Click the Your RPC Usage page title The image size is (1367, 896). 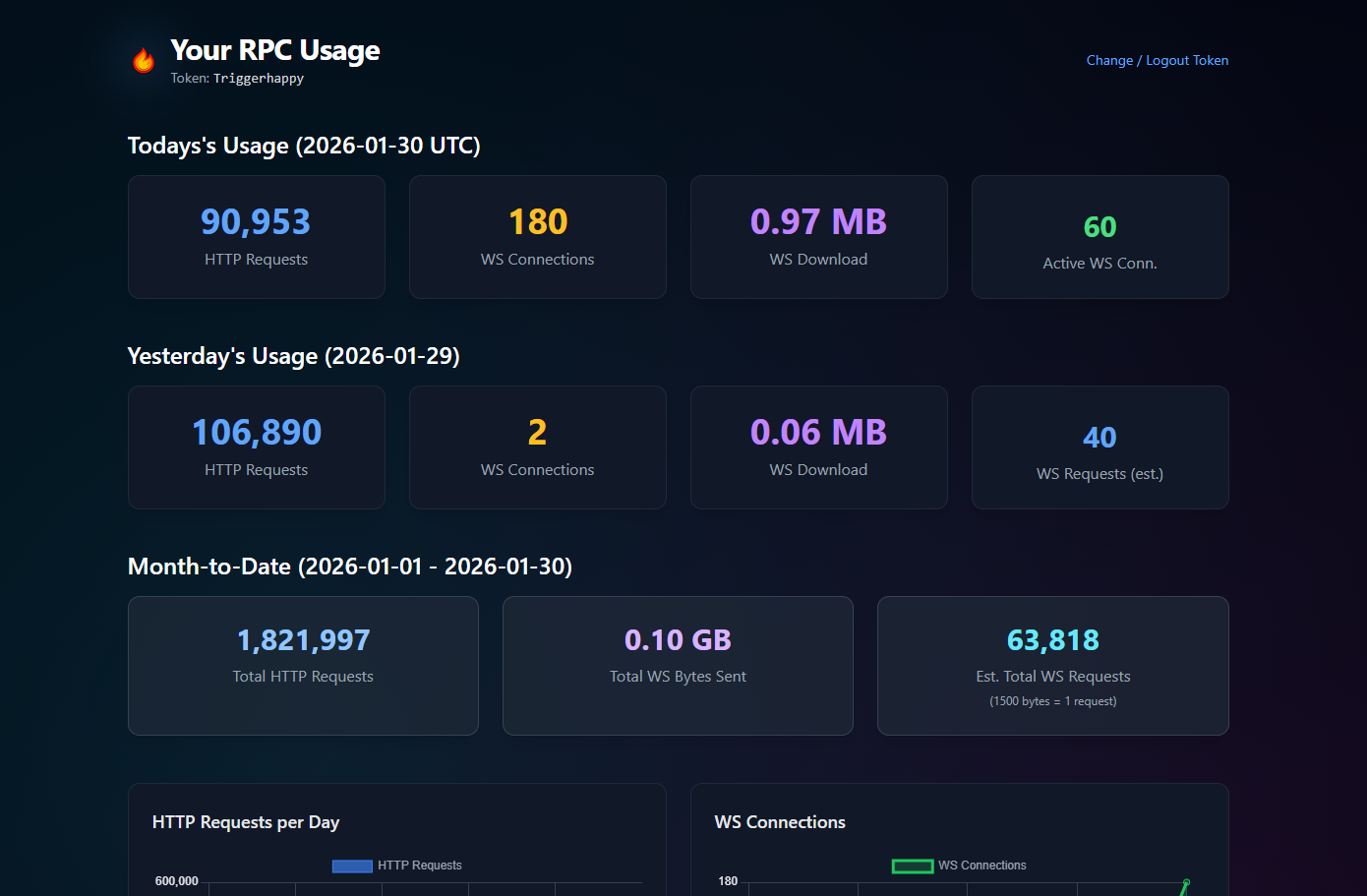[x=275, y=50]
